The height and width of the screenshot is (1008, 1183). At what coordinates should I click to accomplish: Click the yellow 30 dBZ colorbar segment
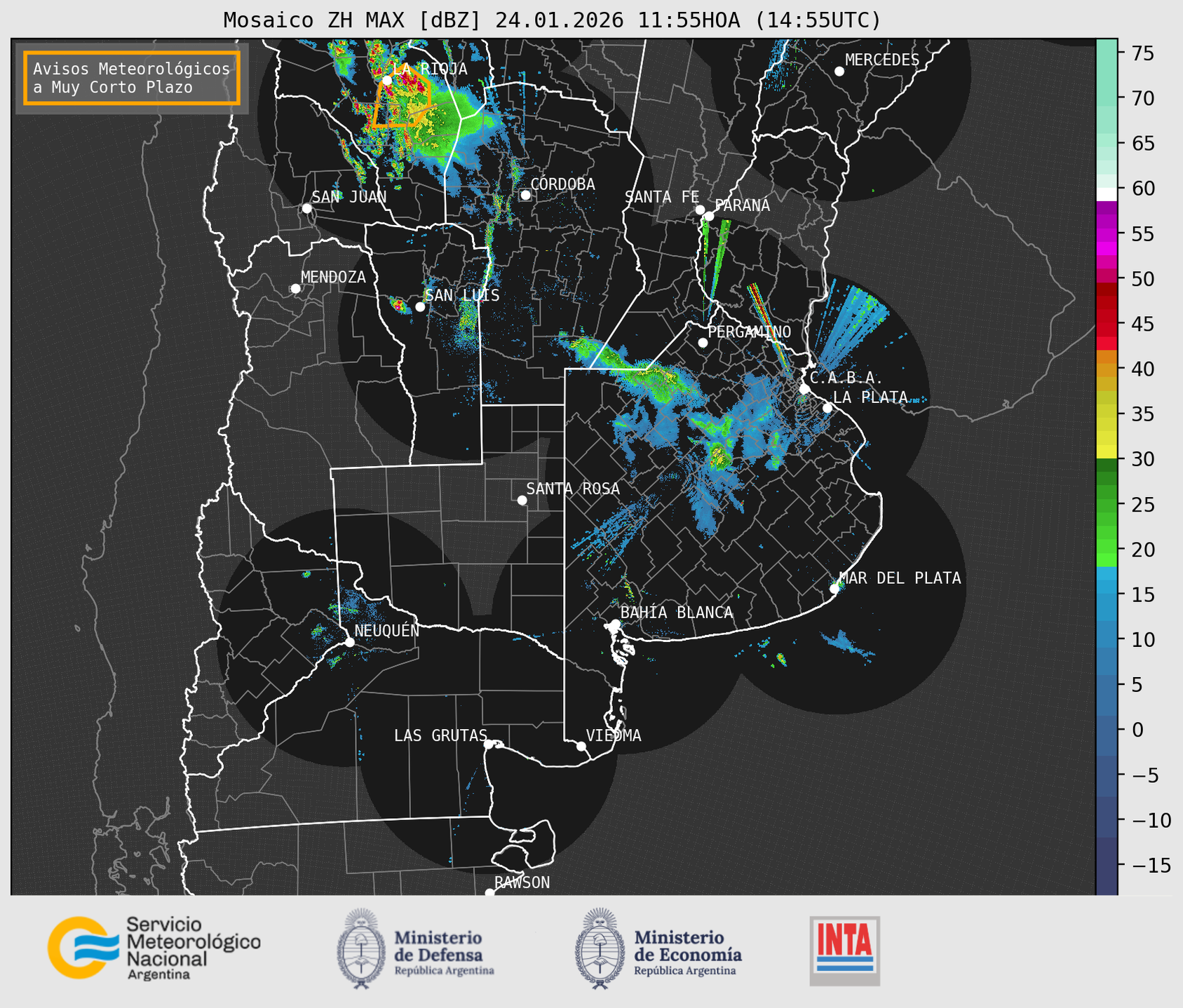[x=1107, y=451]
